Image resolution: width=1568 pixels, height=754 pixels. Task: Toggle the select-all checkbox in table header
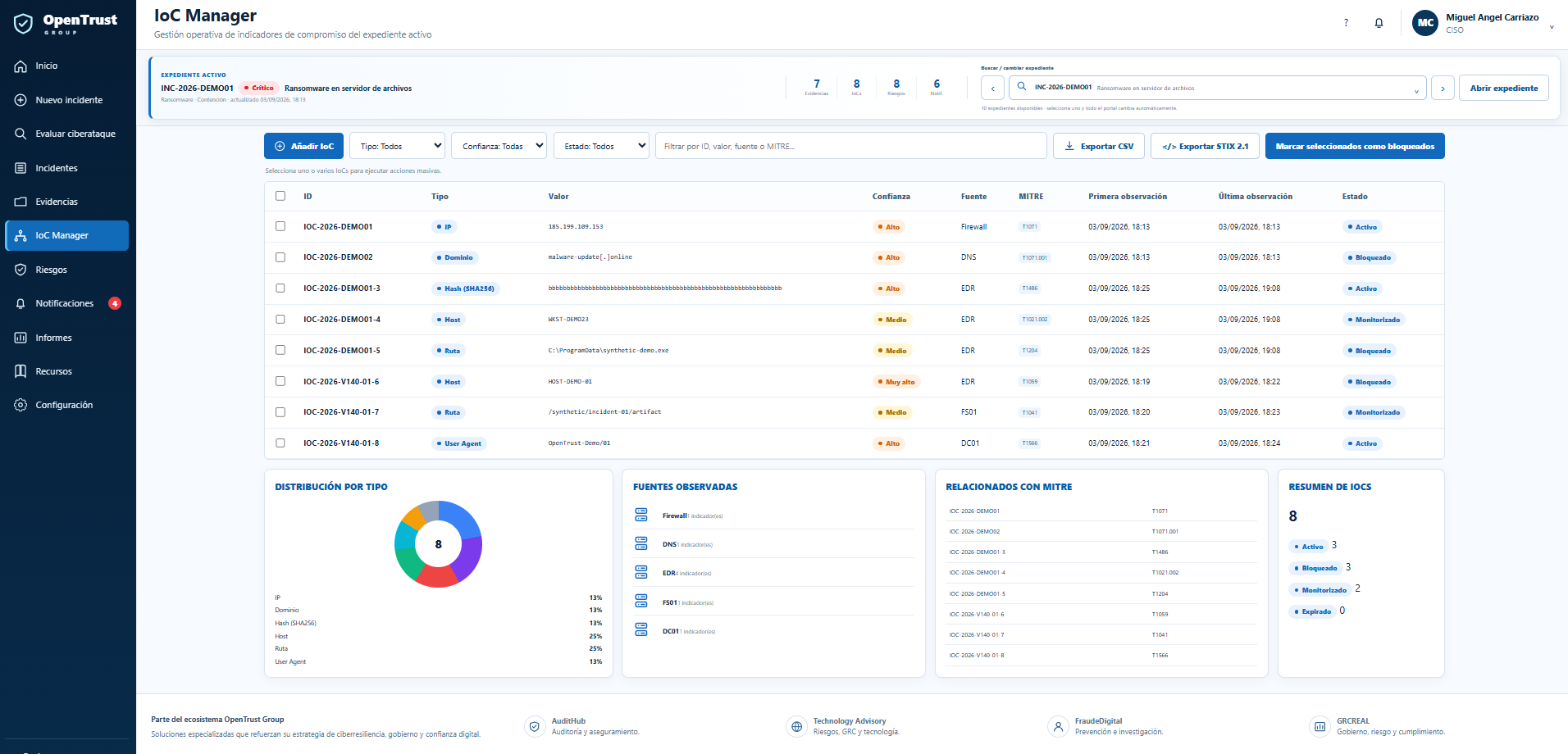[280, 196]
